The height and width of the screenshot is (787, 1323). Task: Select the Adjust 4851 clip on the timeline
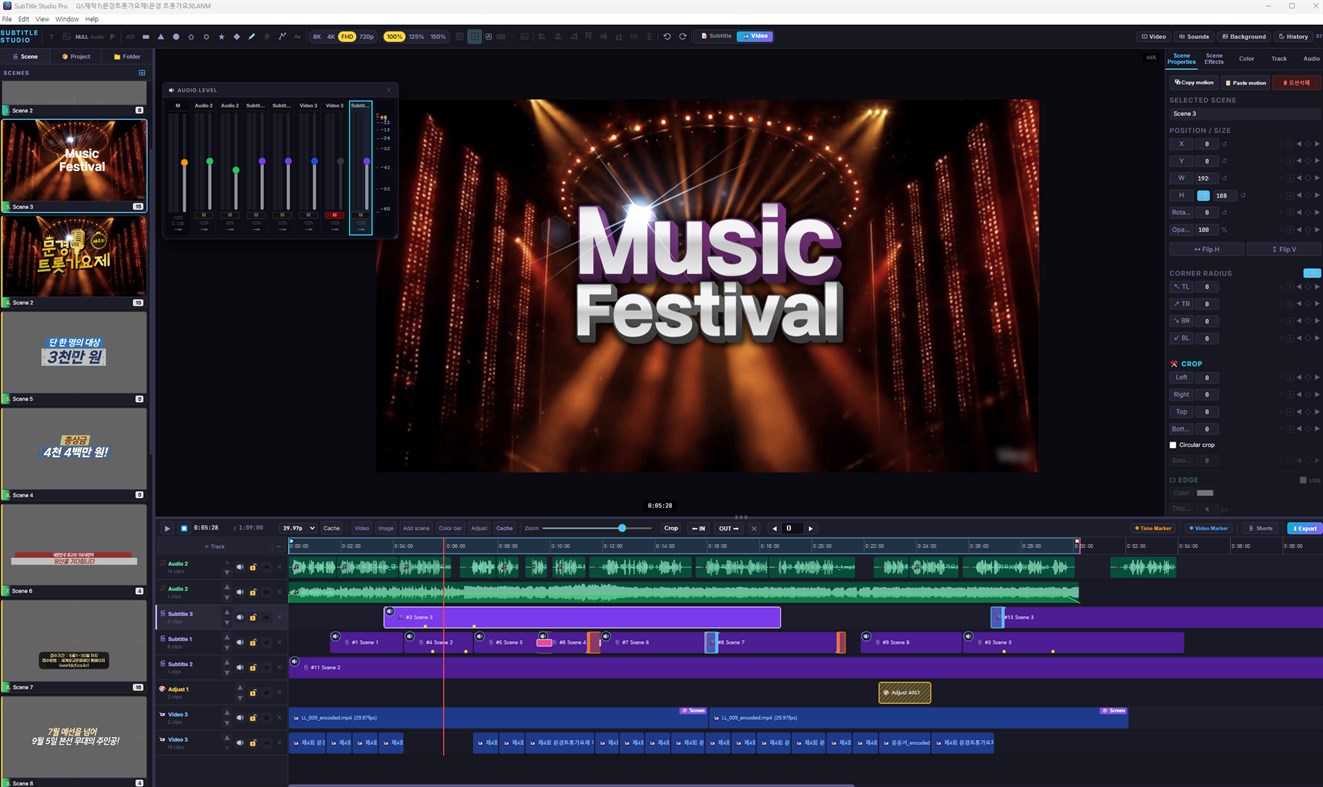[905, 692]
